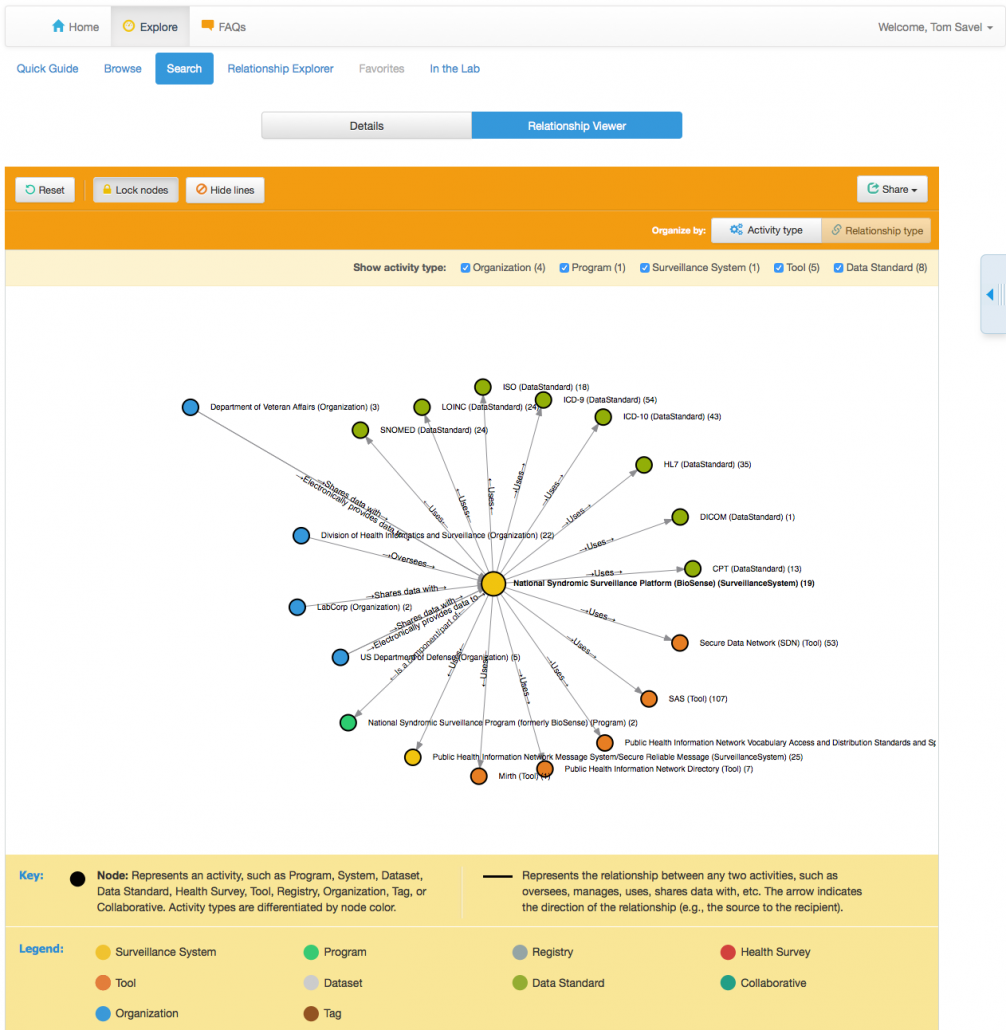Screen dimensions: 1006x1030
Task: Click the HL7 data standard node
Action: click(644, 465)
